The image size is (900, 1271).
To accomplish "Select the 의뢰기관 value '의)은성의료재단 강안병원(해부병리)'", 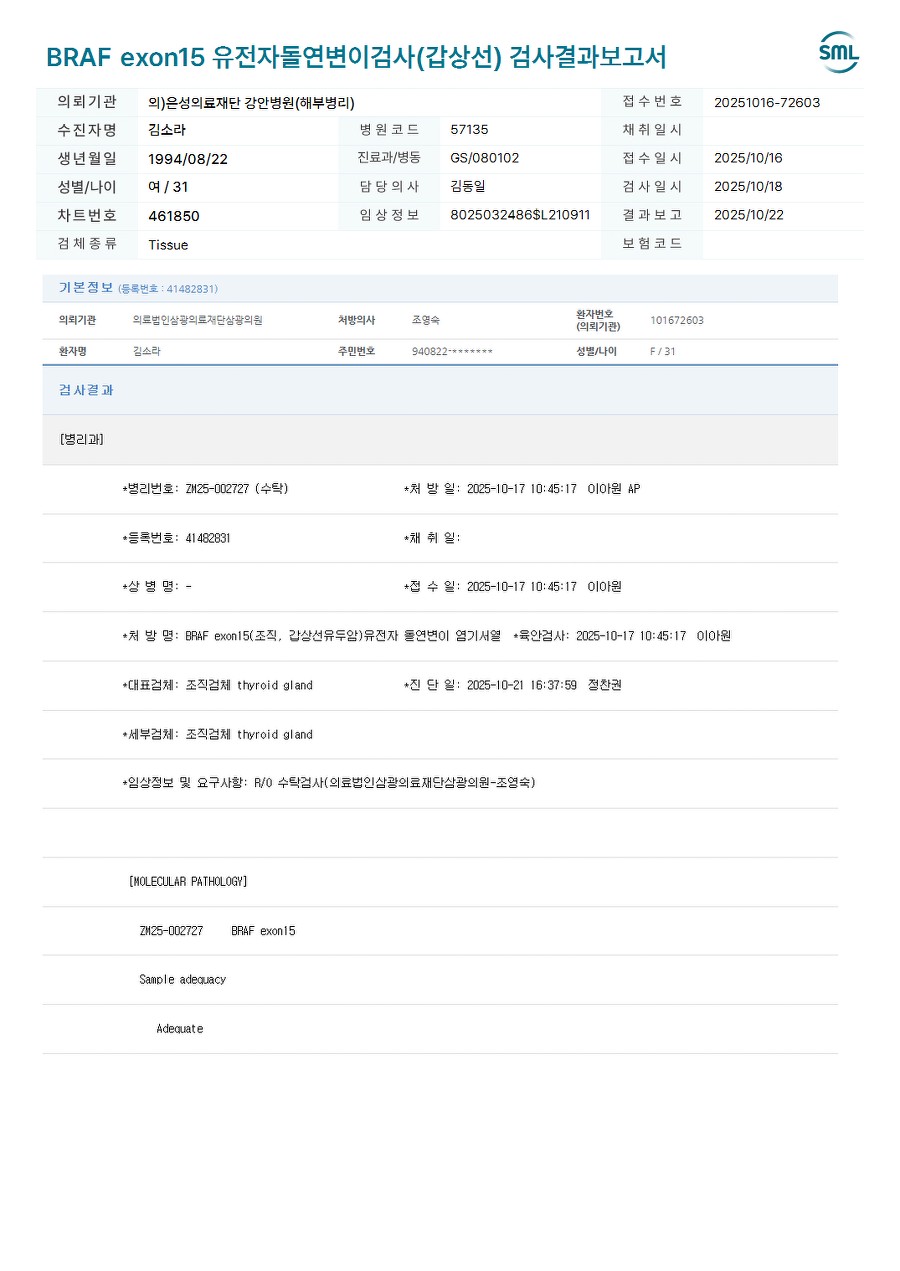I will pyautogui.click(x=251, y=102).
